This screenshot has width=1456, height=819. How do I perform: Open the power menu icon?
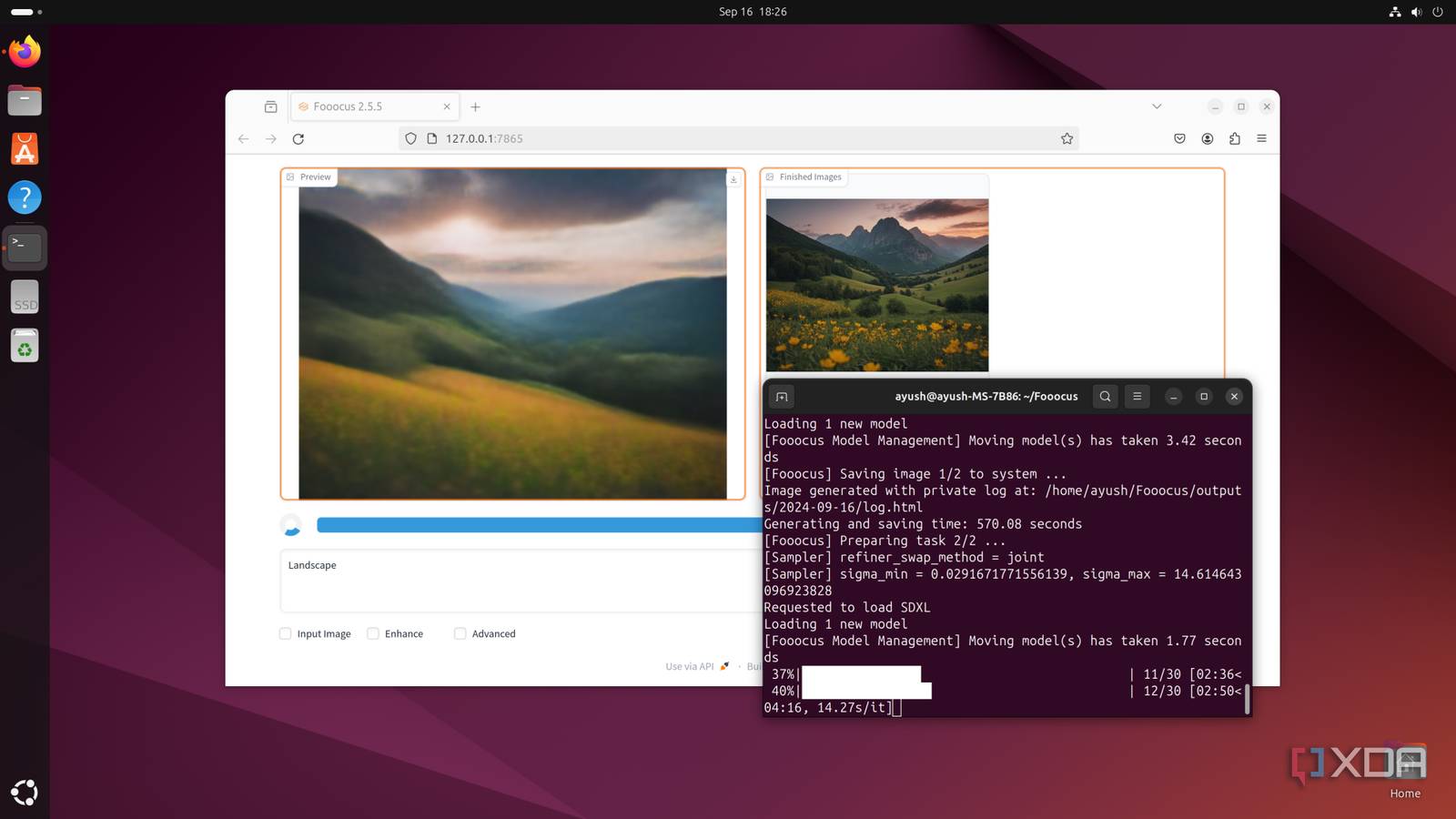pyautogui.click(x=1438, y=12)
